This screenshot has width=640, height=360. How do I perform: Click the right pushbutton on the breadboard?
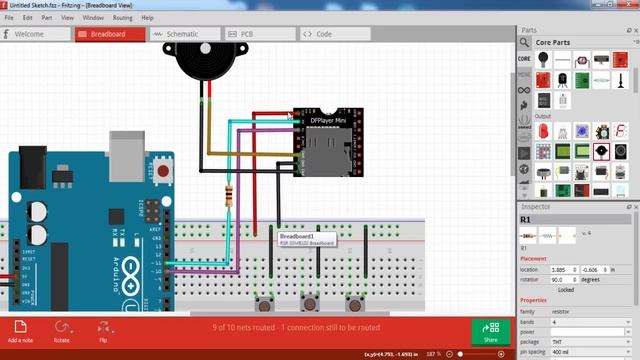(355, 304)
